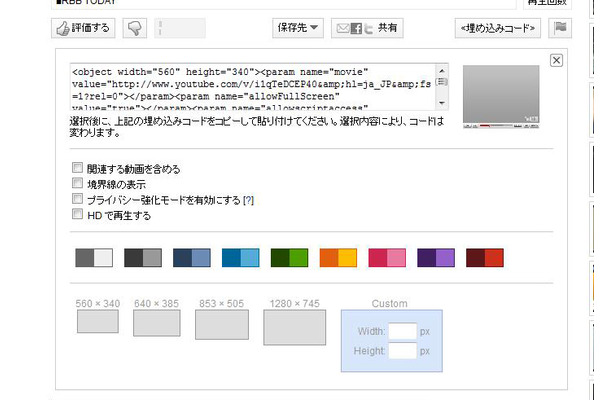The height and width of the screenshot is (400, 610).
Task: Open the [?] privacy mode help link
Action: 248,200
